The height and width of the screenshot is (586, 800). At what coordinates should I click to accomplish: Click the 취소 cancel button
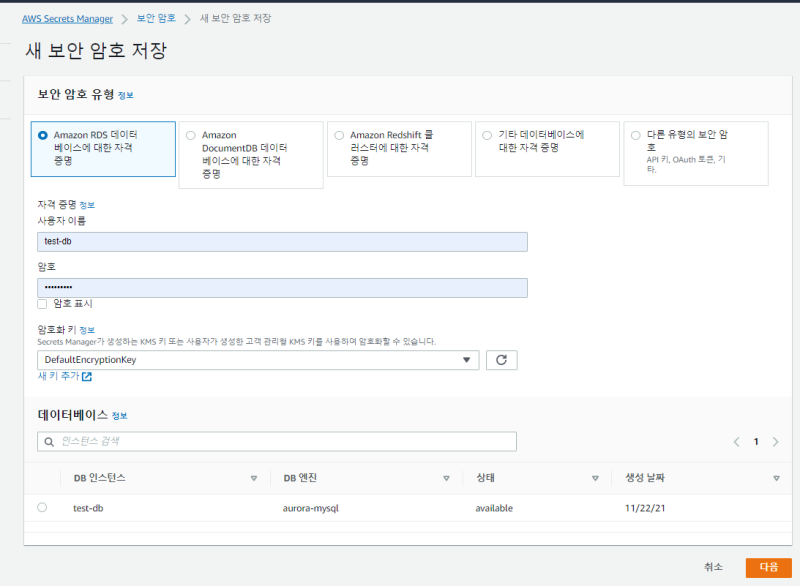[713, 567]
